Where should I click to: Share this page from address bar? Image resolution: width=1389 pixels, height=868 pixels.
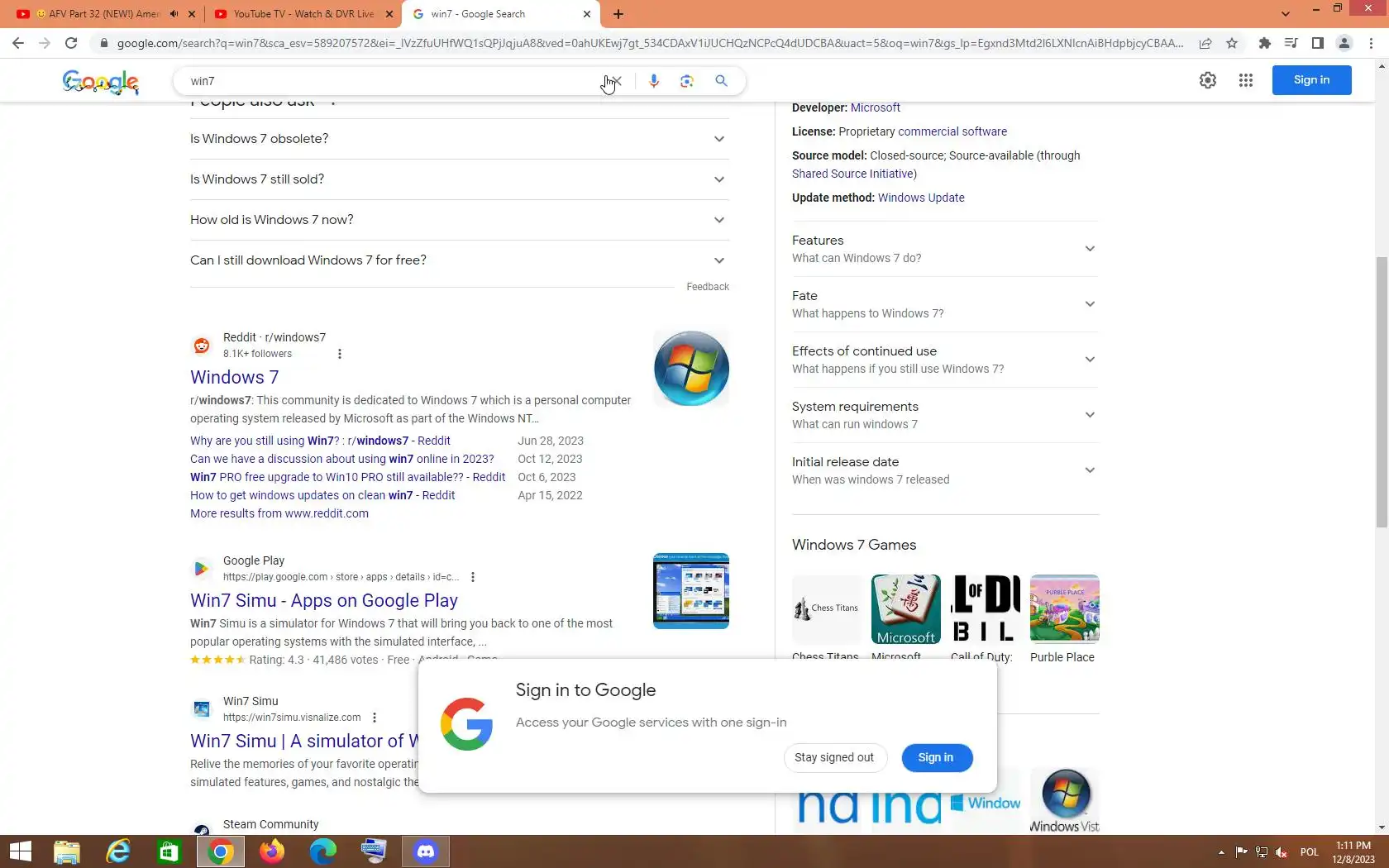pos(1205,43)
